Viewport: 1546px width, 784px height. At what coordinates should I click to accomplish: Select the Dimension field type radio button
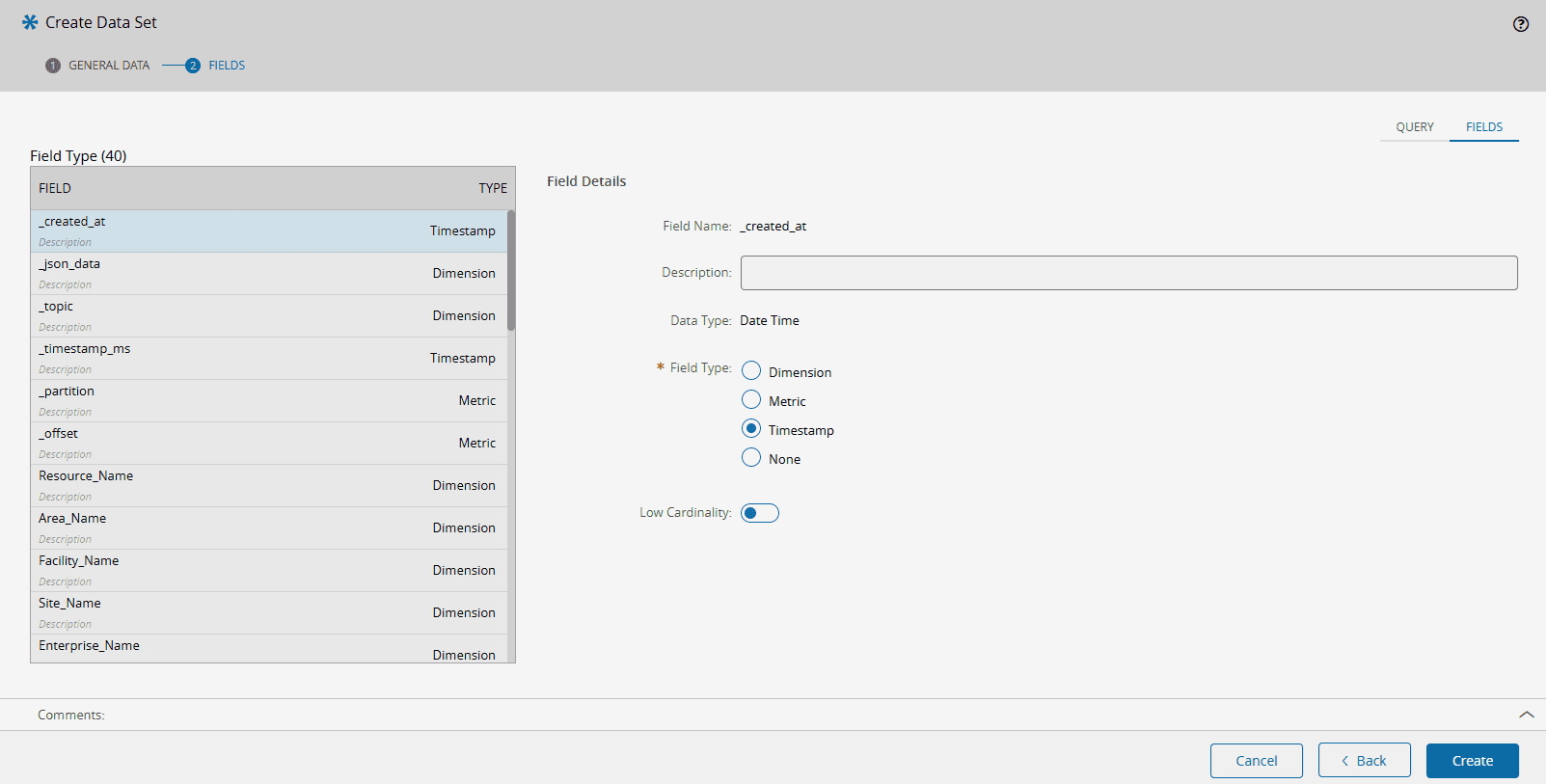click(751, 371)
